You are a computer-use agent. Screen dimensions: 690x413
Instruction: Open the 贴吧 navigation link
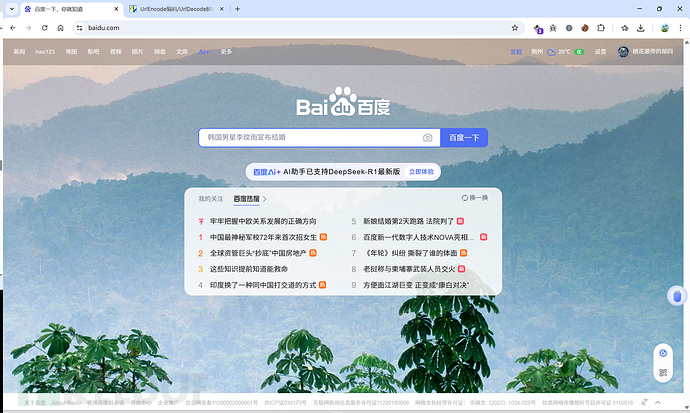click(x=93, y=52)
